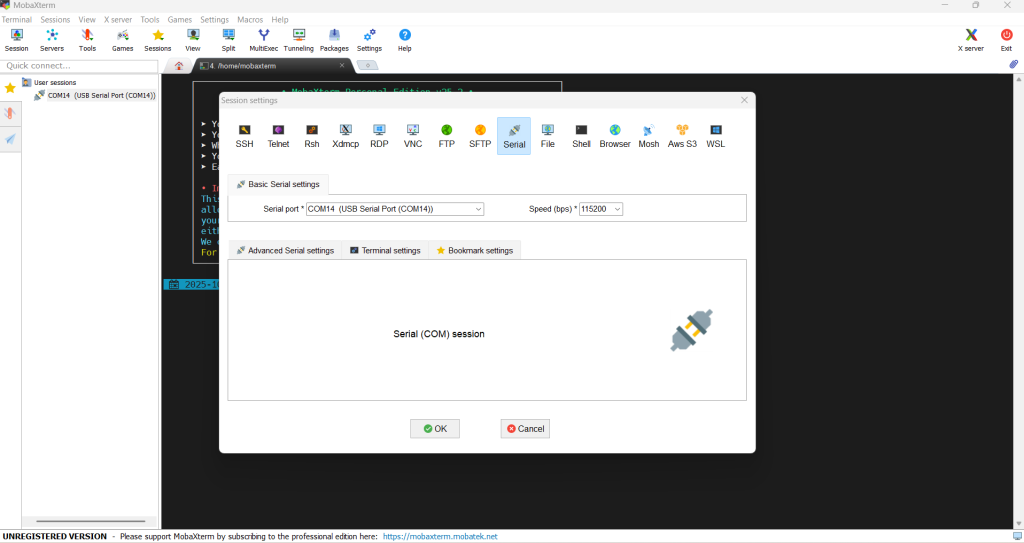Open the Terminal settings tab
The height and width of the screenshot is (543, 1024).
coord(385,250)
